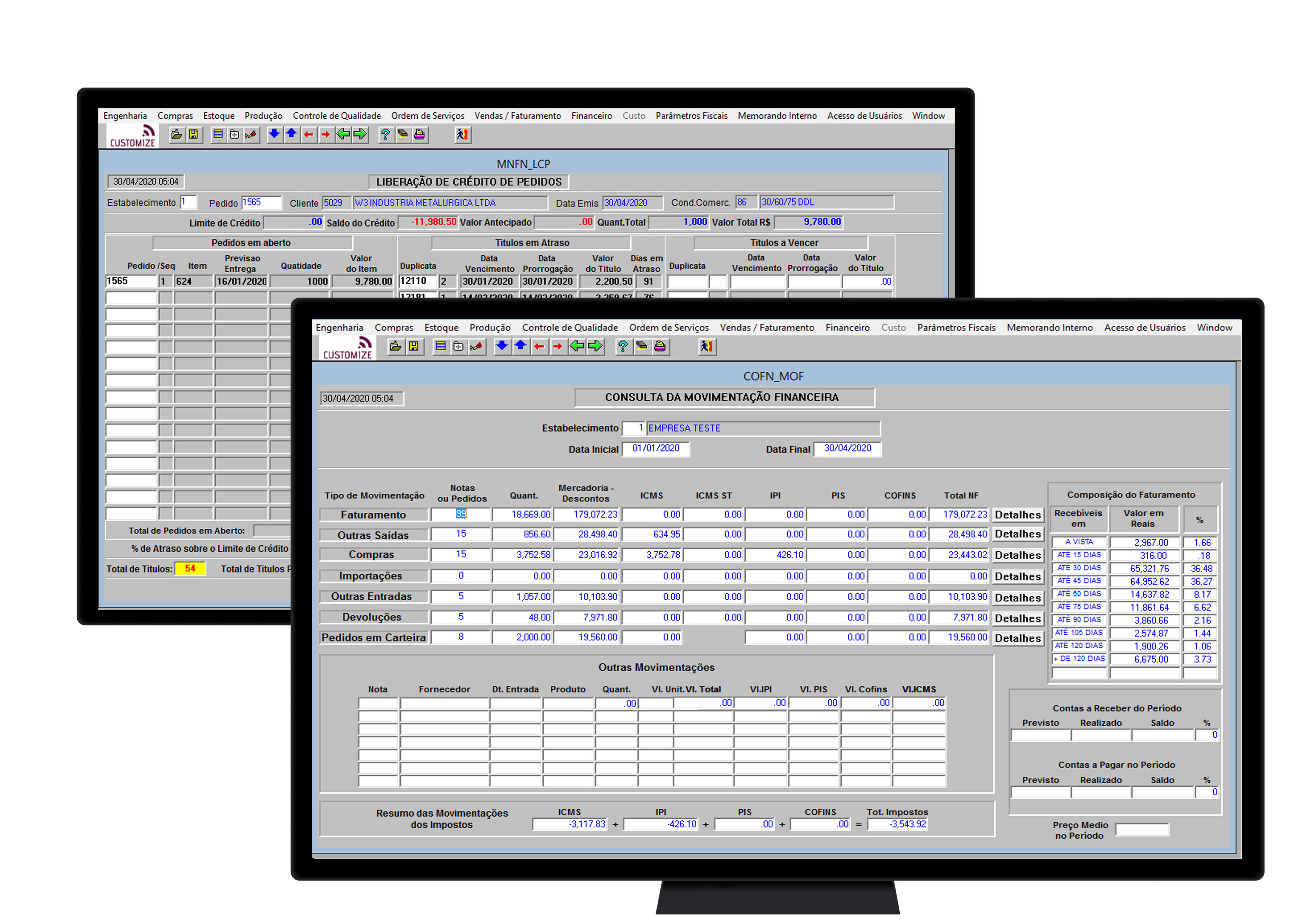Click Detalhes beside the Compras row
This screenshot has height=924, width=1307.
(x=1017, y=555)
